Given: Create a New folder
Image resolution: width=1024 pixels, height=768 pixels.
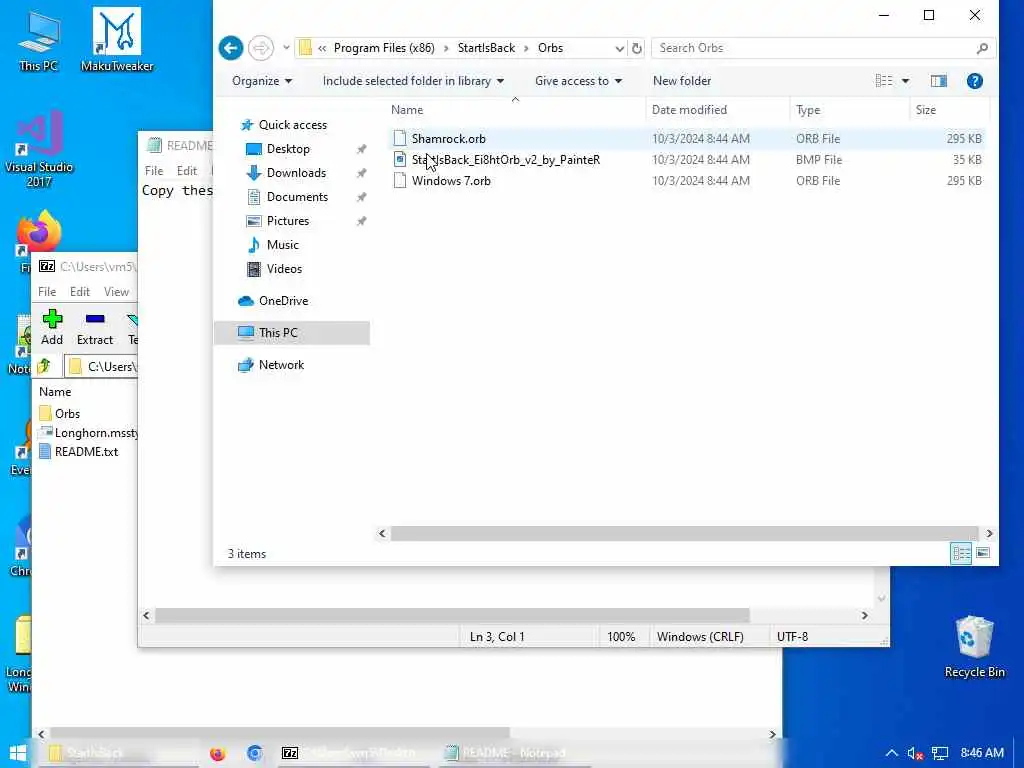Looking at the screenshot, I should click(x=682, y=81).
